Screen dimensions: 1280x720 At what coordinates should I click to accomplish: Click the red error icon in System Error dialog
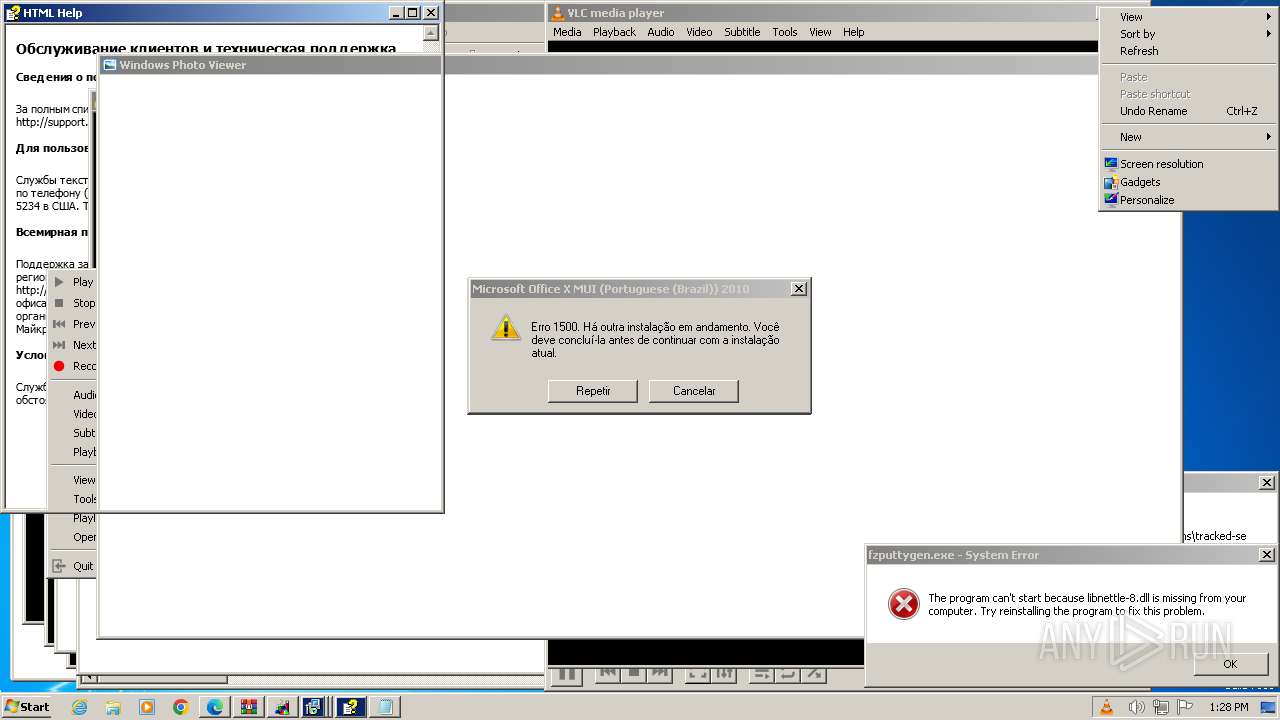pyautogui.click(x=903, y=604)
